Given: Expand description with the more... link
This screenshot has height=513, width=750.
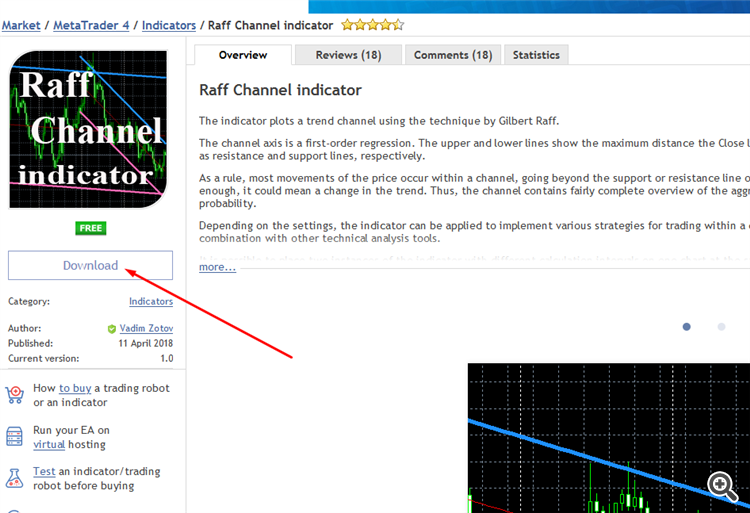Looking at the screenshot, I should [x=217, y=267].
